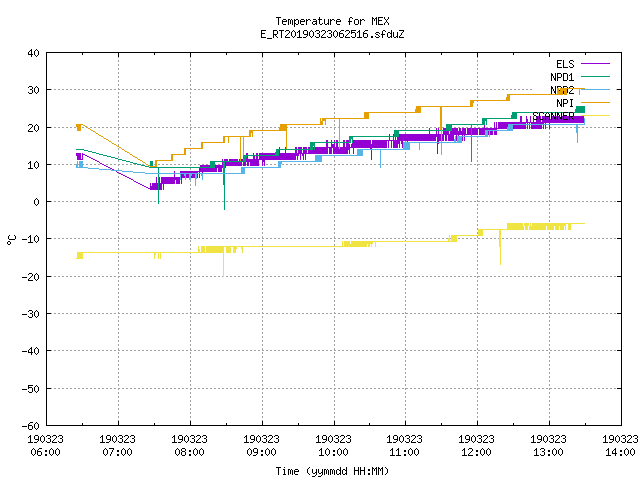Image resolution: width=640 pixels, height=480 pixels.
Task: Click the x-axis tick label 10:00
Action: pos(333,452)
